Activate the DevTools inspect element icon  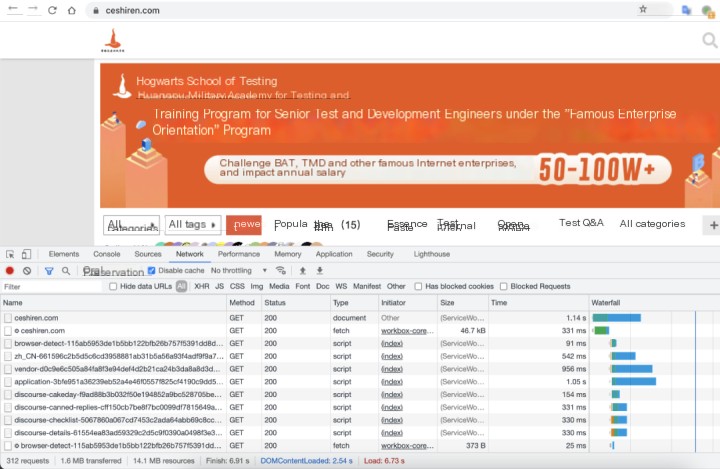[x=10, y=254]
